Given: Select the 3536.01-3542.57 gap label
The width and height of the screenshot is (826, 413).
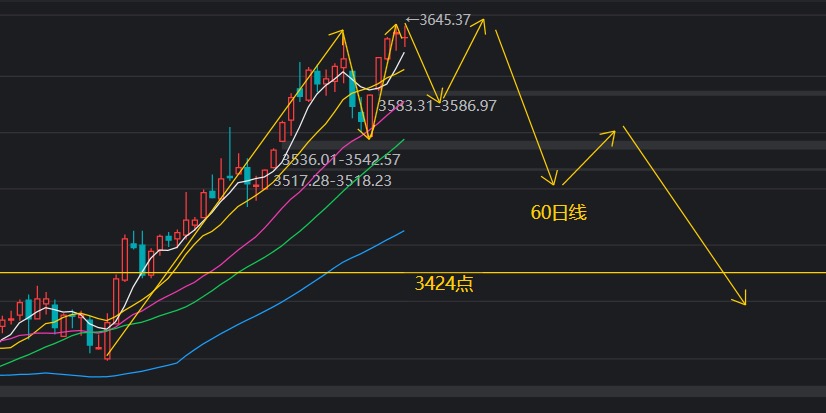Looking at the screenshot, I should coord(341,160).
